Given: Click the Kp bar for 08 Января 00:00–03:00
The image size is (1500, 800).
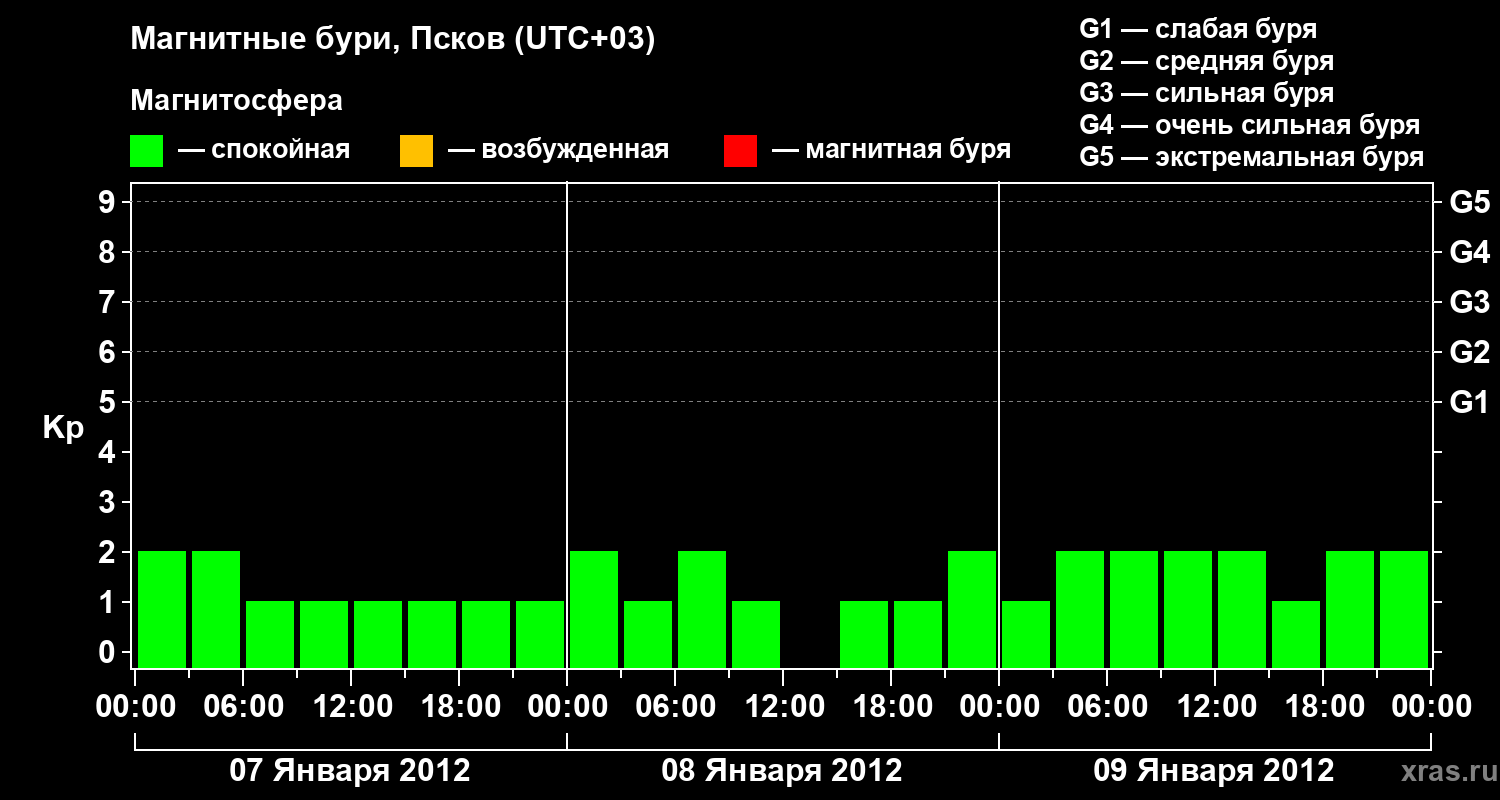Looking at the screenshot, I should pos(594,609).
